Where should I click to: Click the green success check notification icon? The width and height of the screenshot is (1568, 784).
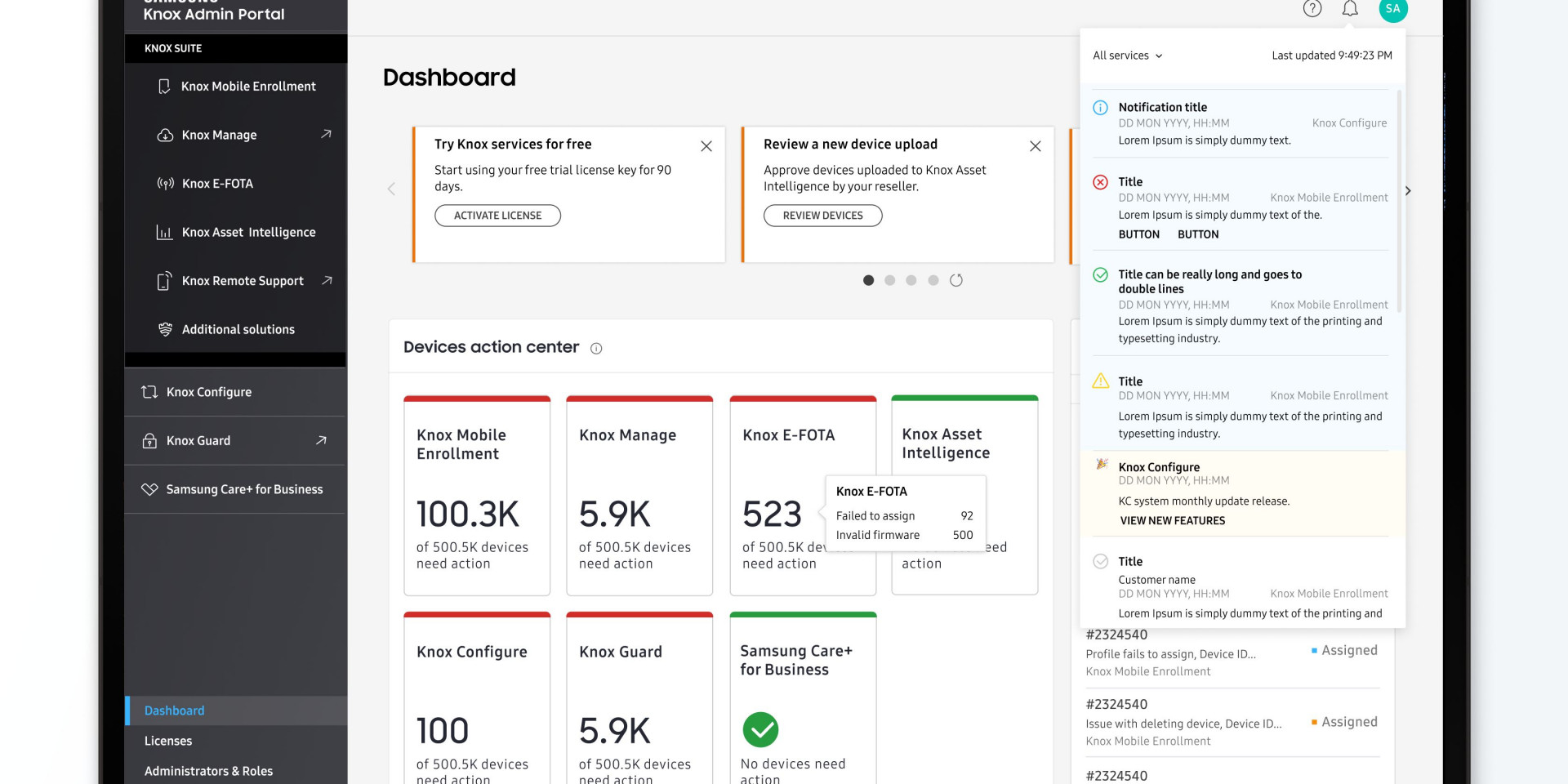pos(1100,275)
